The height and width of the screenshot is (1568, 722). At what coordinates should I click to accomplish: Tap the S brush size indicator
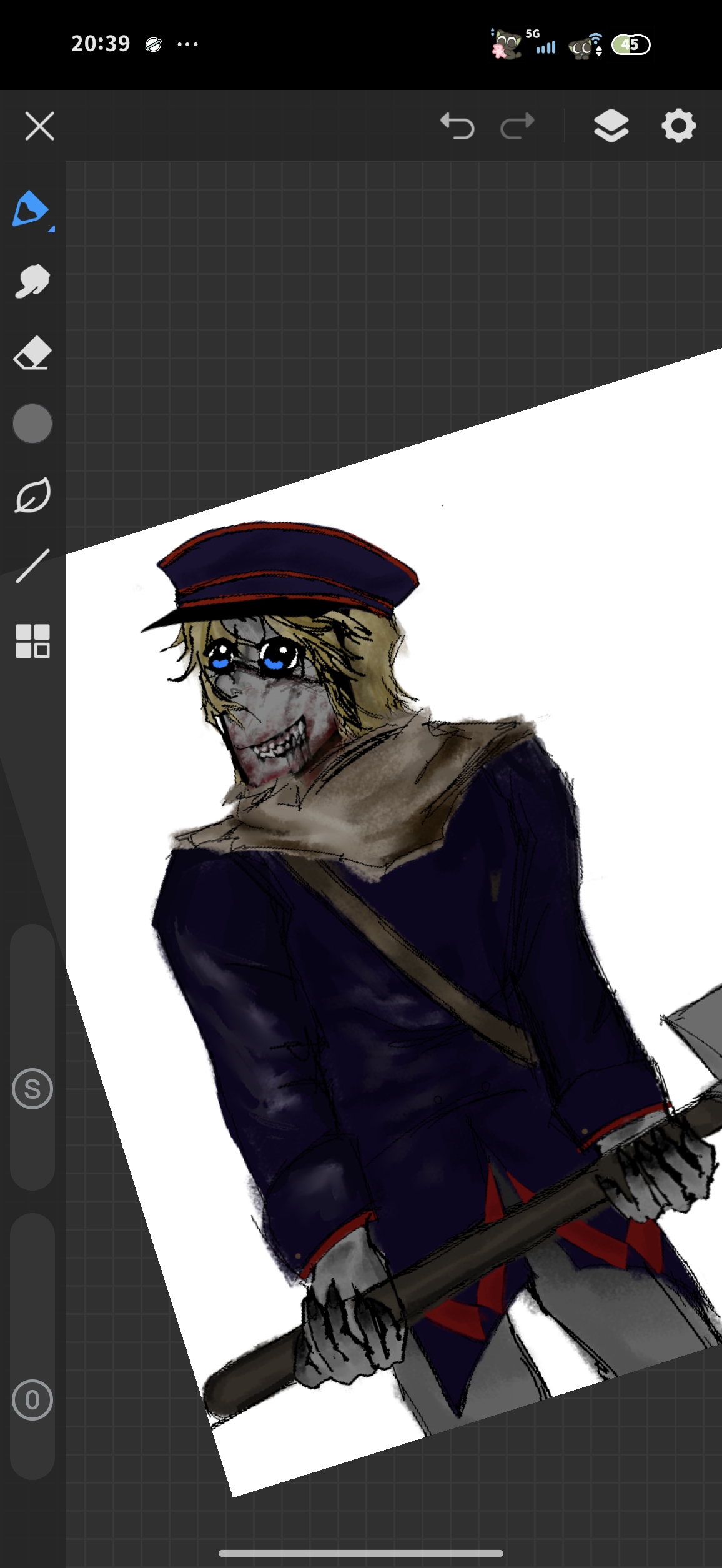pyautogui.click(x=32, y=1089)
